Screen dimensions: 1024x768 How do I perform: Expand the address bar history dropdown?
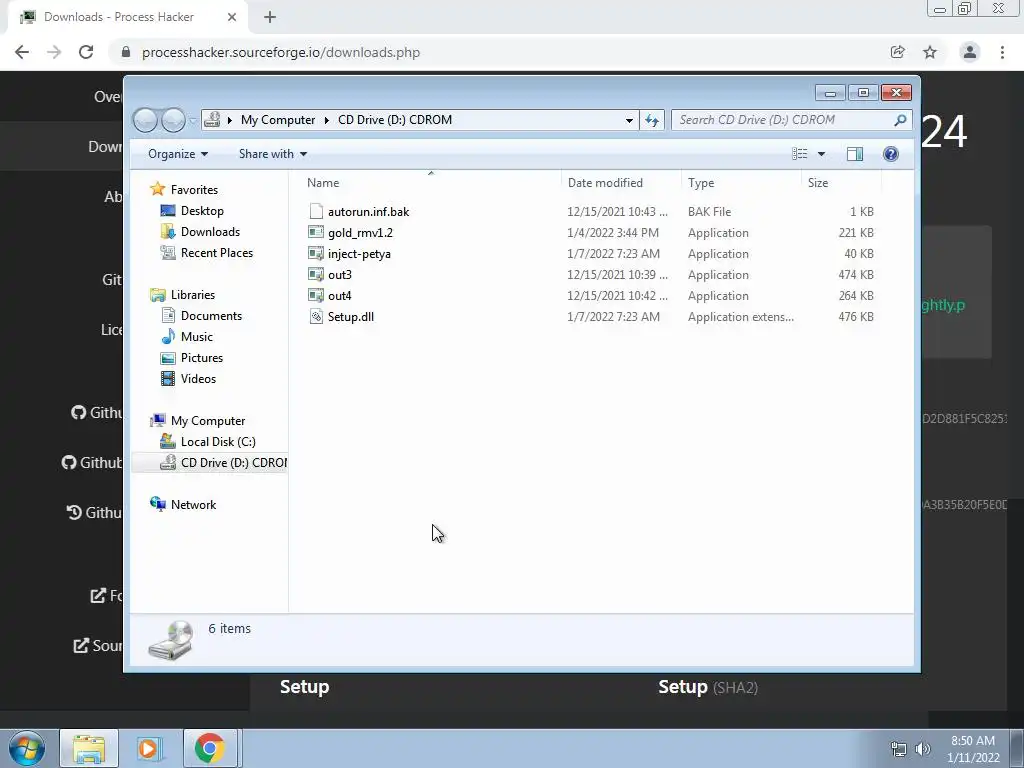(629, 120)
